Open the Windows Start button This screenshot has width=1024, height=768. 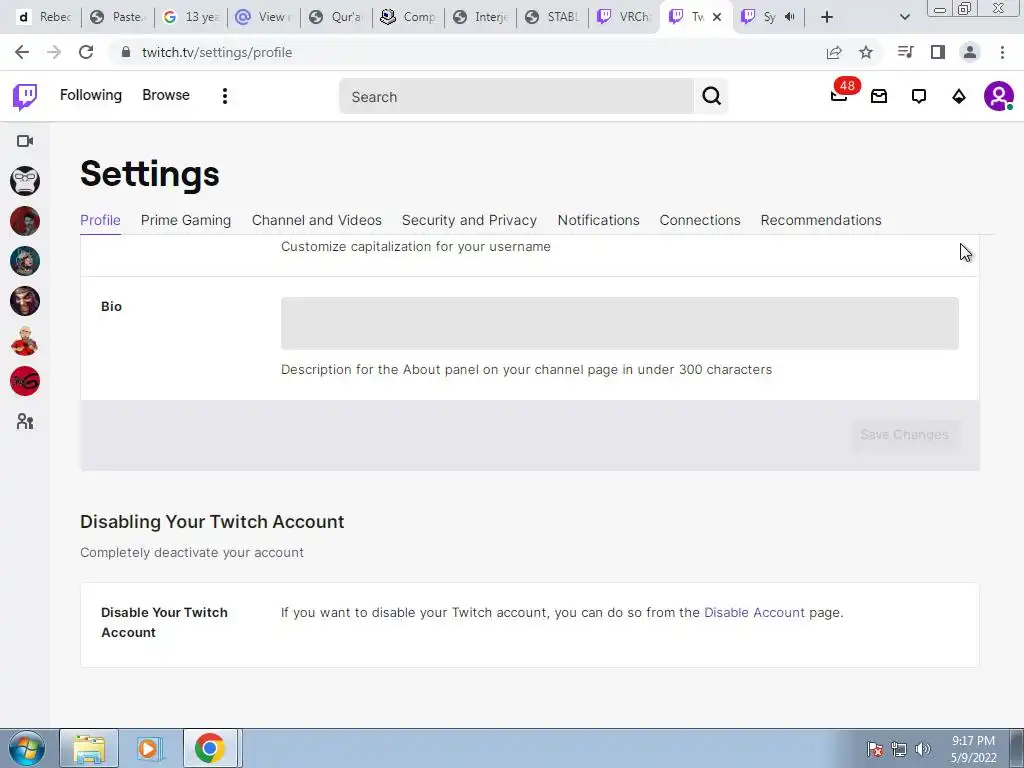(x=27, y=748)
